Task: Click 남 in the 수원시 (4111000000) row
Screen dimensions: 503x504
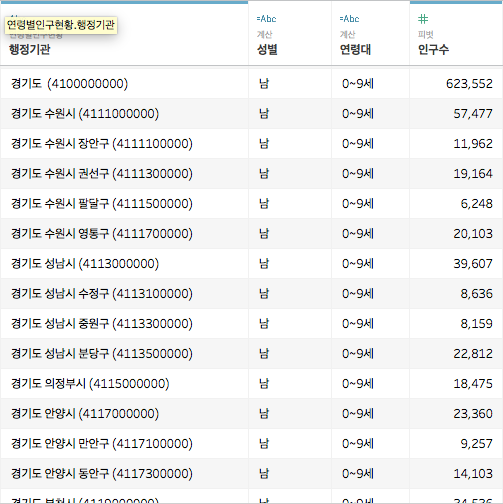Action: coord(264,114)
